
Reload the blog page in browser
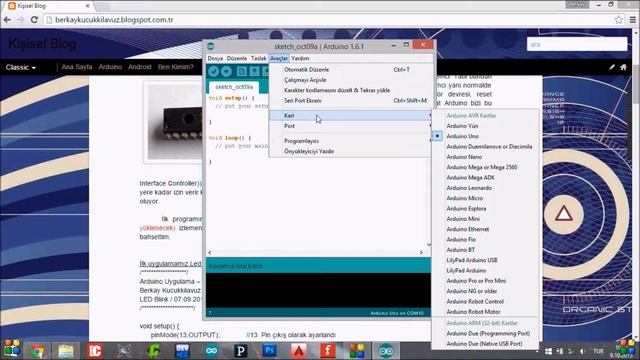(34, 20)
